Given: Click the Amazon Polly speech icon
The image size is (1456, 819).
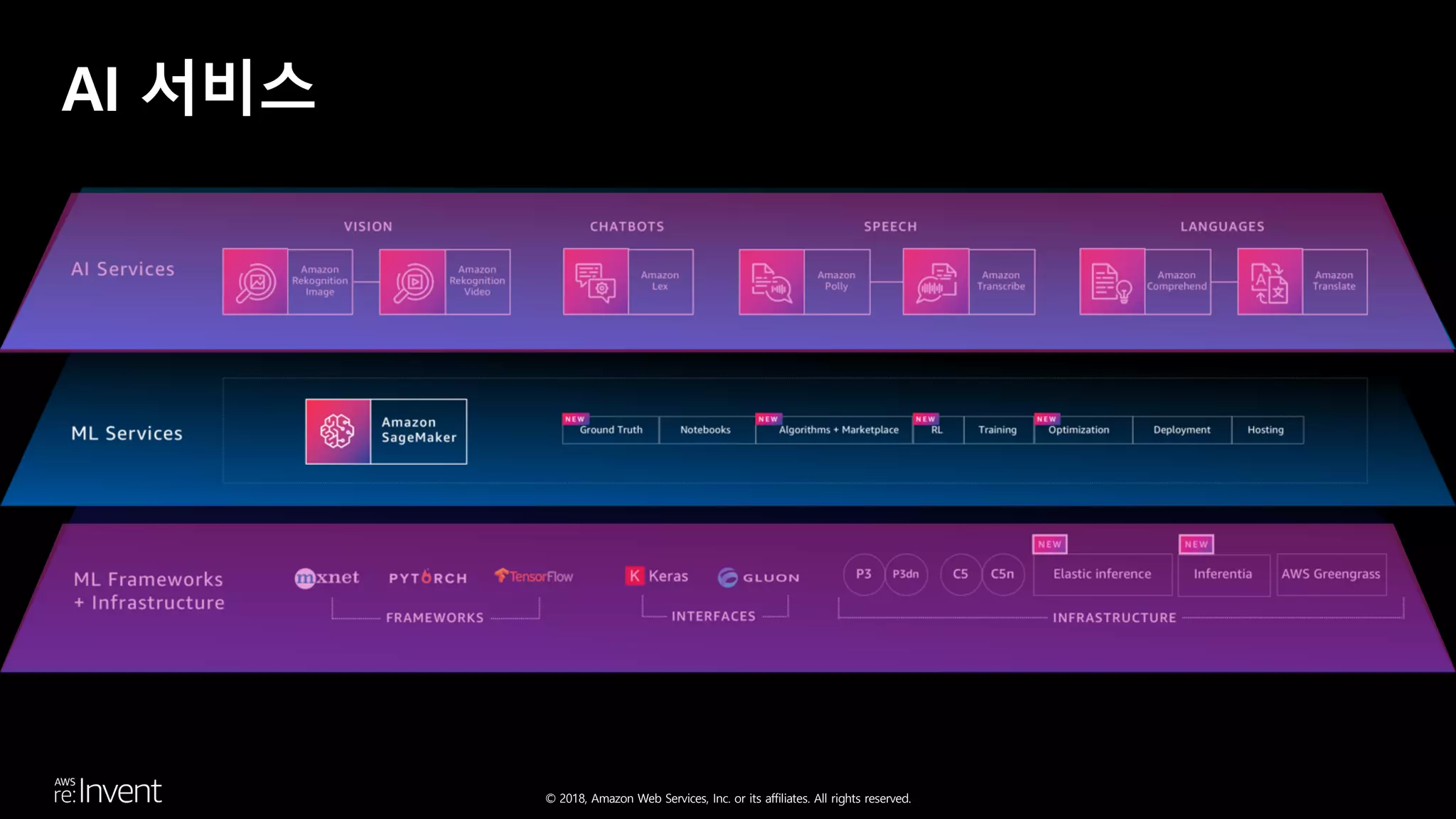Looking at the screenshot, I should pyautogui.click(x=771, y=282).
